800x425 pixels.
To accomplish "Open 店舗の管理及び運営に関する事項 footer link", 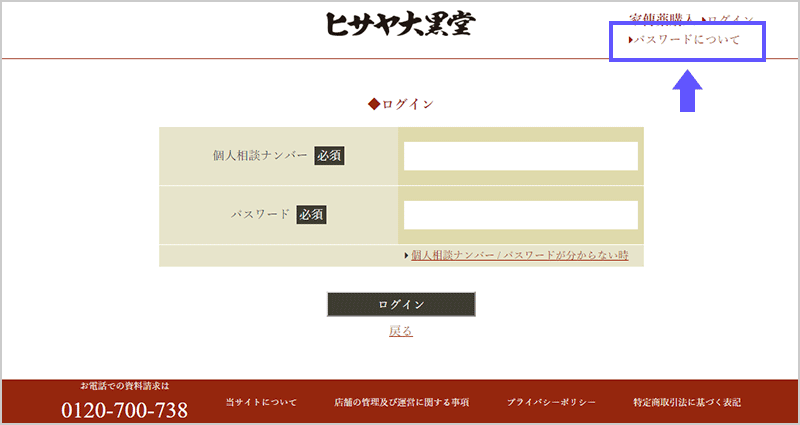I will [x=402, y=403].
